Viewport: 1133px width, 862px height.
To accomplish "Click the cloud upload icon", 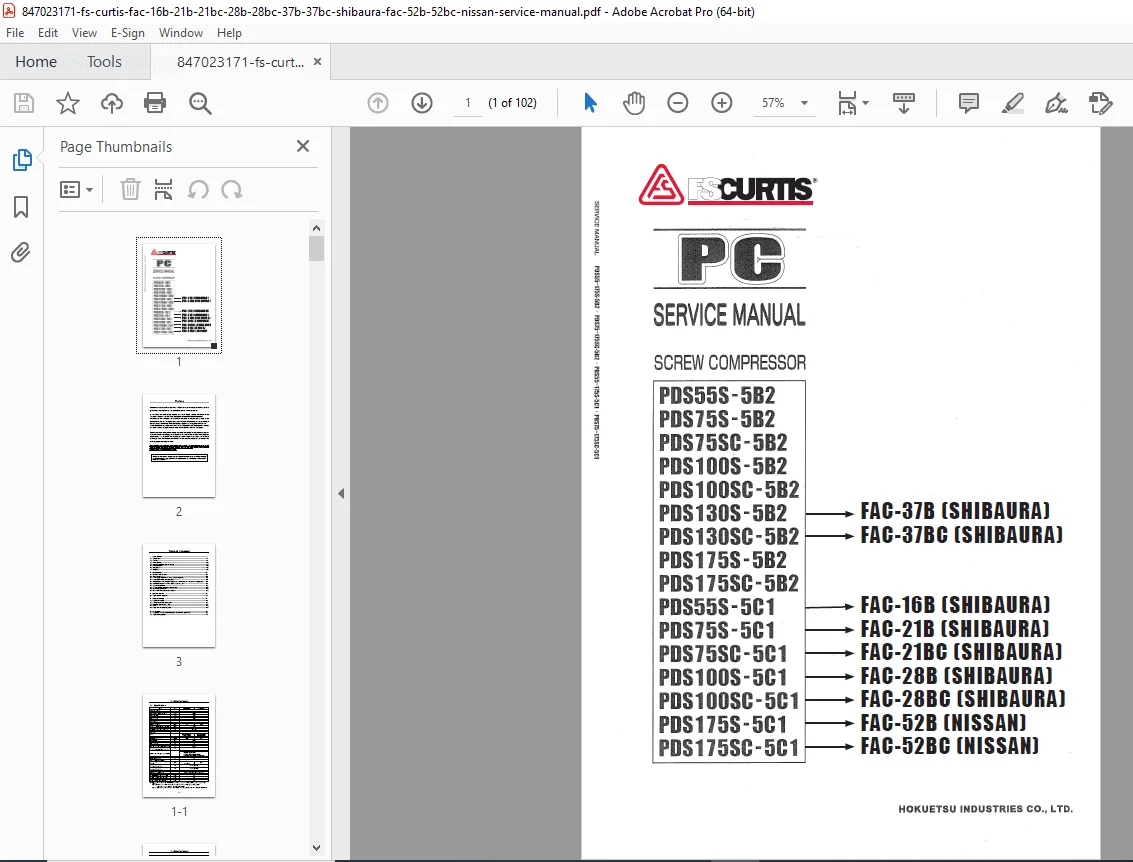I will click(111, 103).
